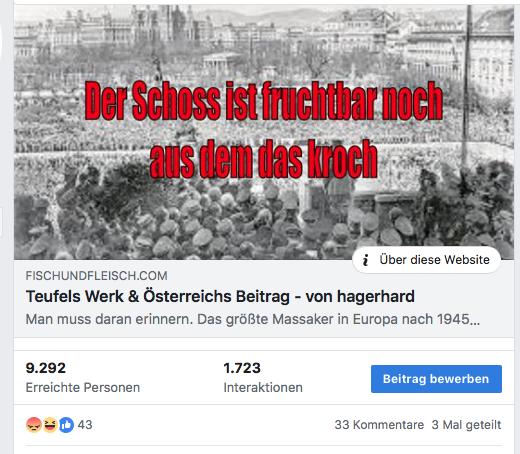
Task: Open 'Über diese Website' info button
Action: click(x=426, y=260)
